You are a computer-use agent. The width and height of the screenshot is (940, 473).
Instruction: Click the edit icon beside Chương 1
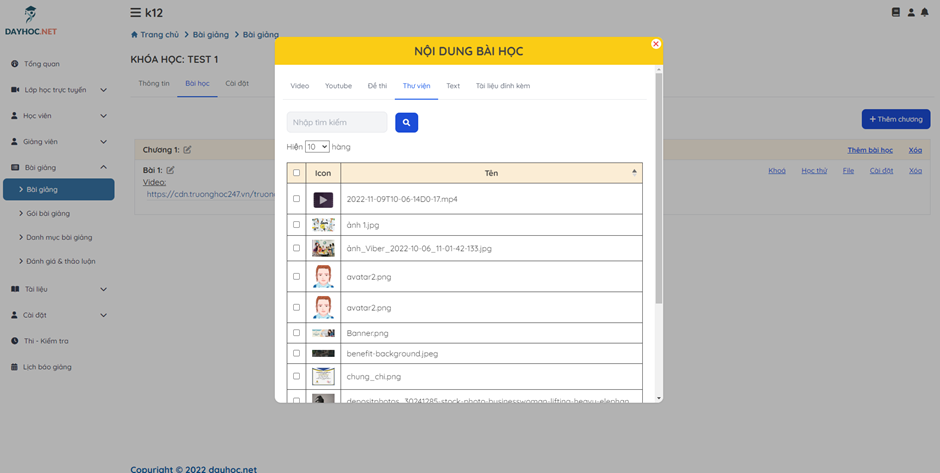[188, 150]
